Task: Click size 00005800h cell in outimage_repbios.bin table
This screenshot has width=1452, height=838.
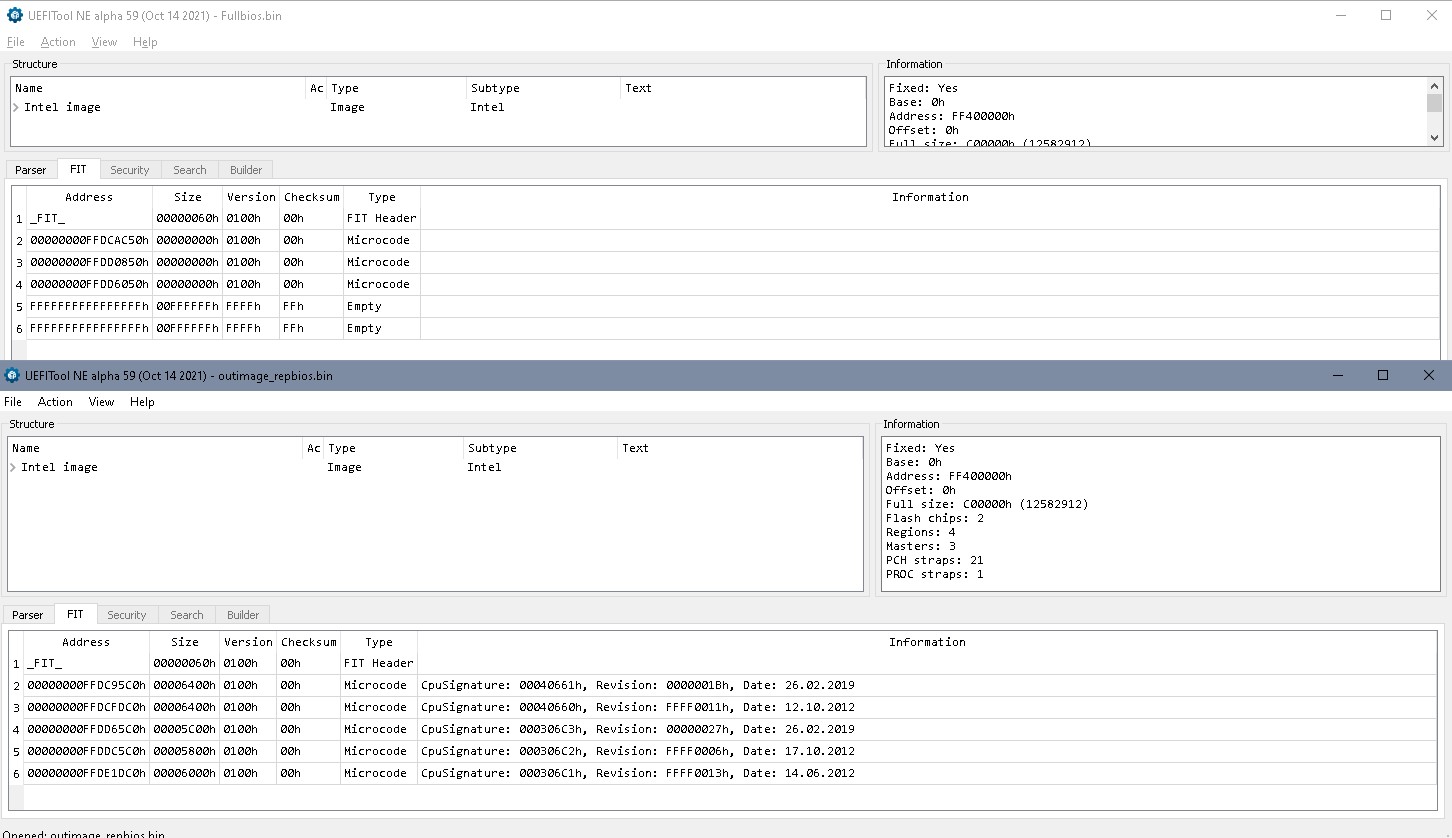Action: (x=185, y=751)
